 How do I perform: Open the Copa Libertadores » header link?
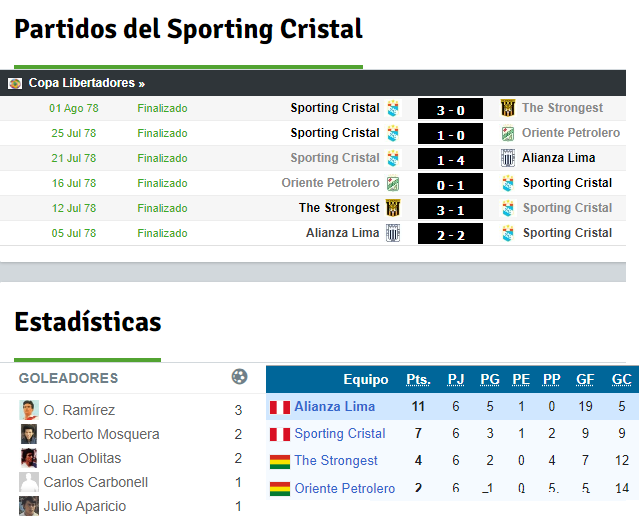[87, 83]
